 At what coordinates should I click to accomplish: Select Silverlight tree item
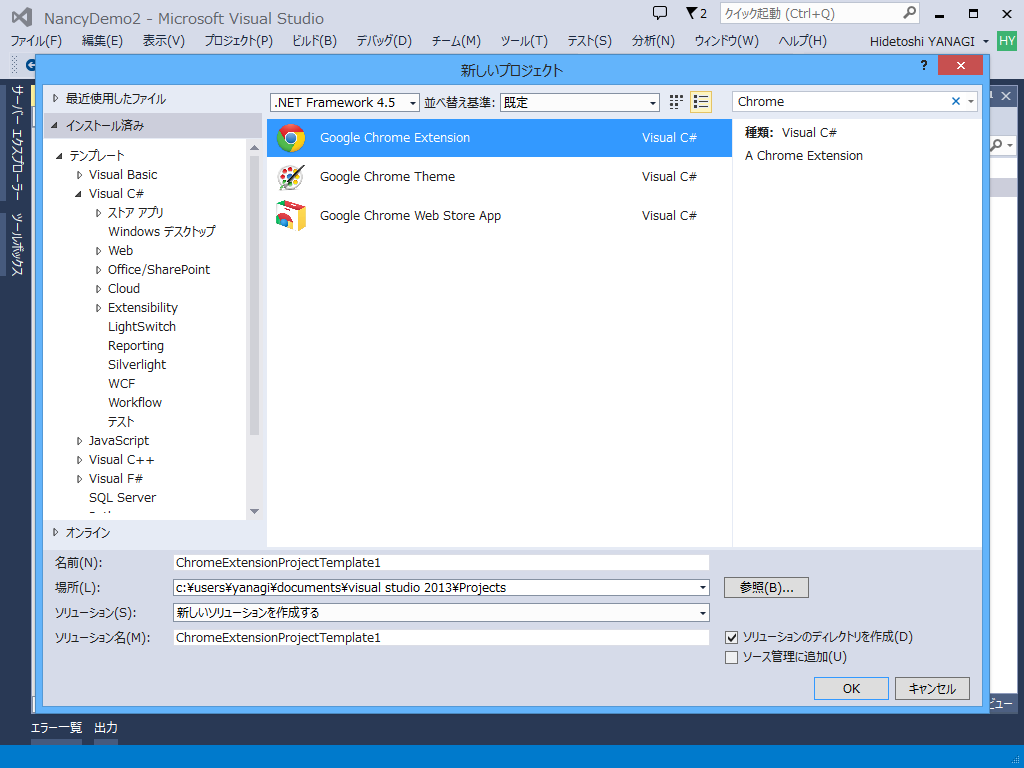coord(137,364)
